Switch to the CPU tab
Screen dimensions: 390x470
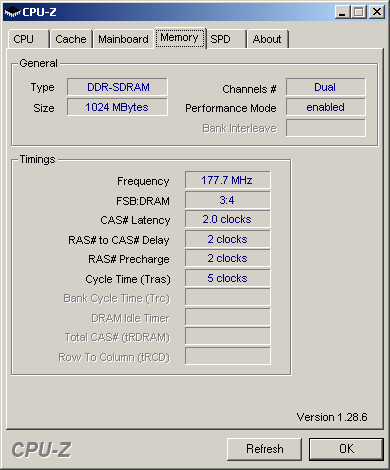tap(29, 39)
